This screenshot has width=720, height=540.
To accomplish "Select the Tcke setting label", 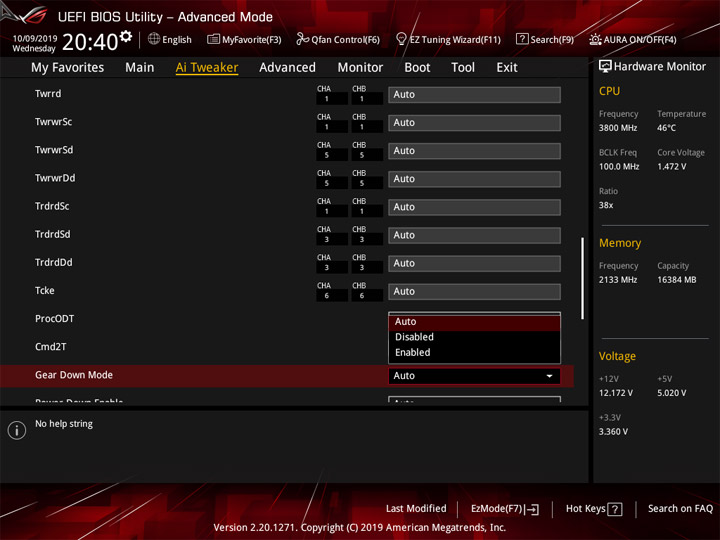I will [45, 291].
